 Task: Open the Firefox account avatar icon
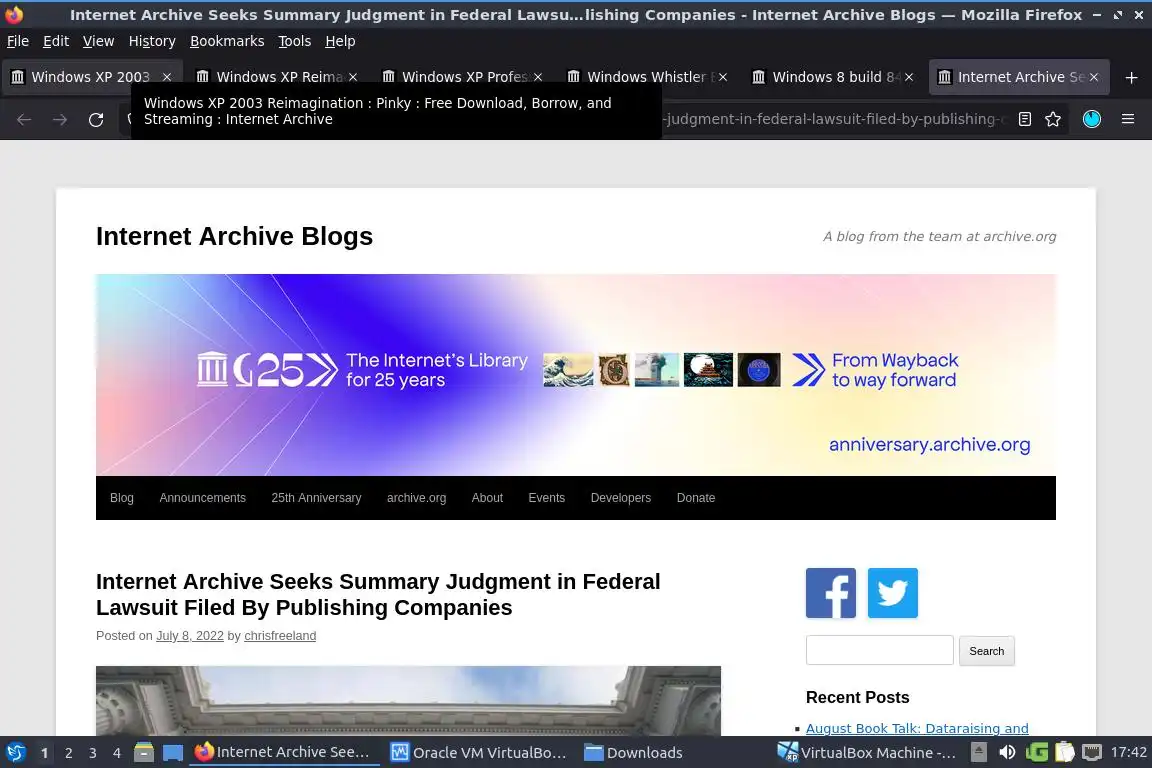pyautogui.click(x=1092, y=119)
